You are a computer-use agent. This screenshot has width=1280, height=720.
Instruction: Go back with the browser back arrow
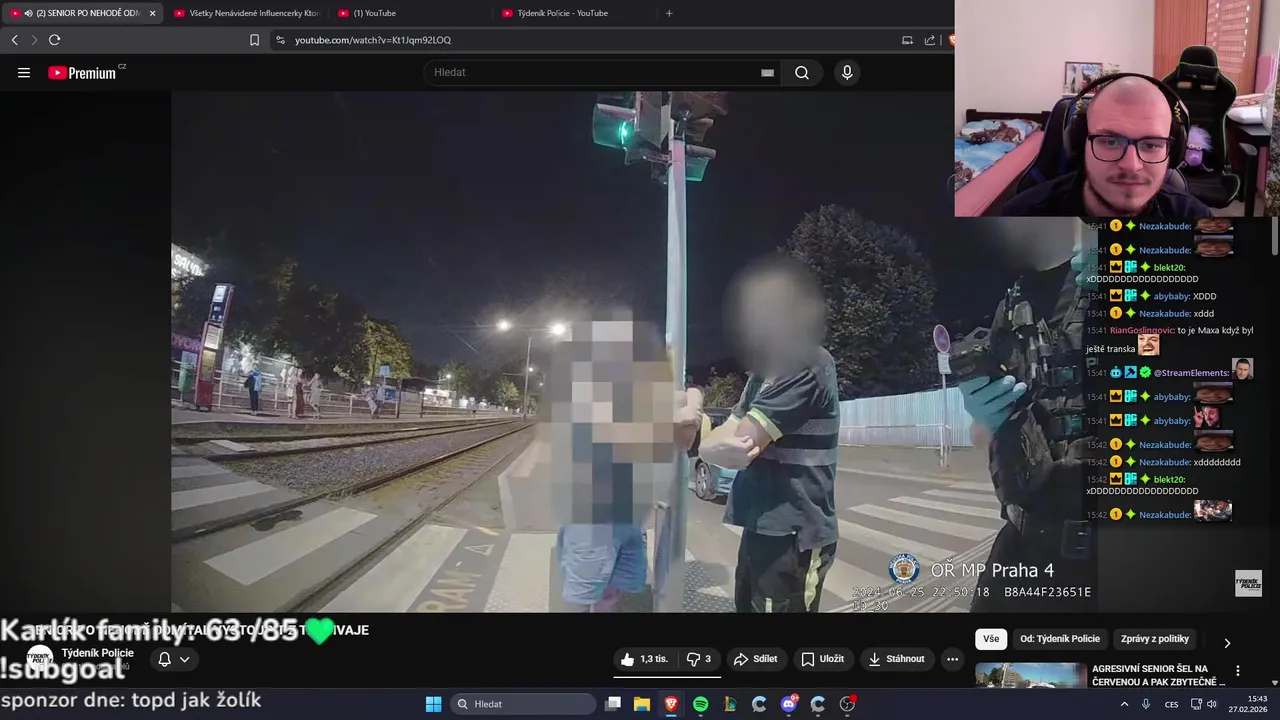point(14,40)
